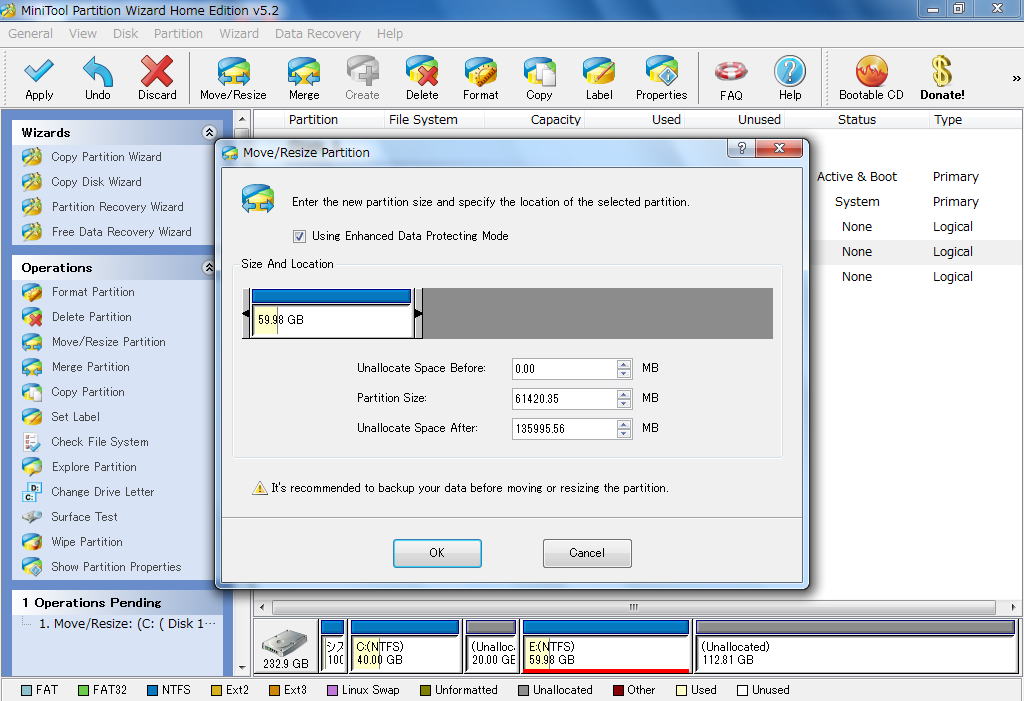The width and height of the screenshot is (1027, 701).
Task: Launch Free Data Recovery Wizard
Action: (121, 231)
